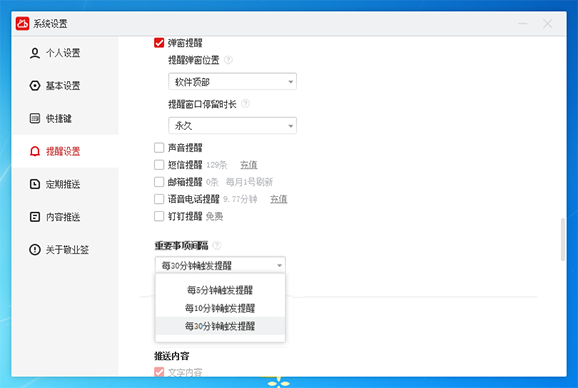Collapse the 每30分钟触发提醒 combo box

tap(220, 265)
